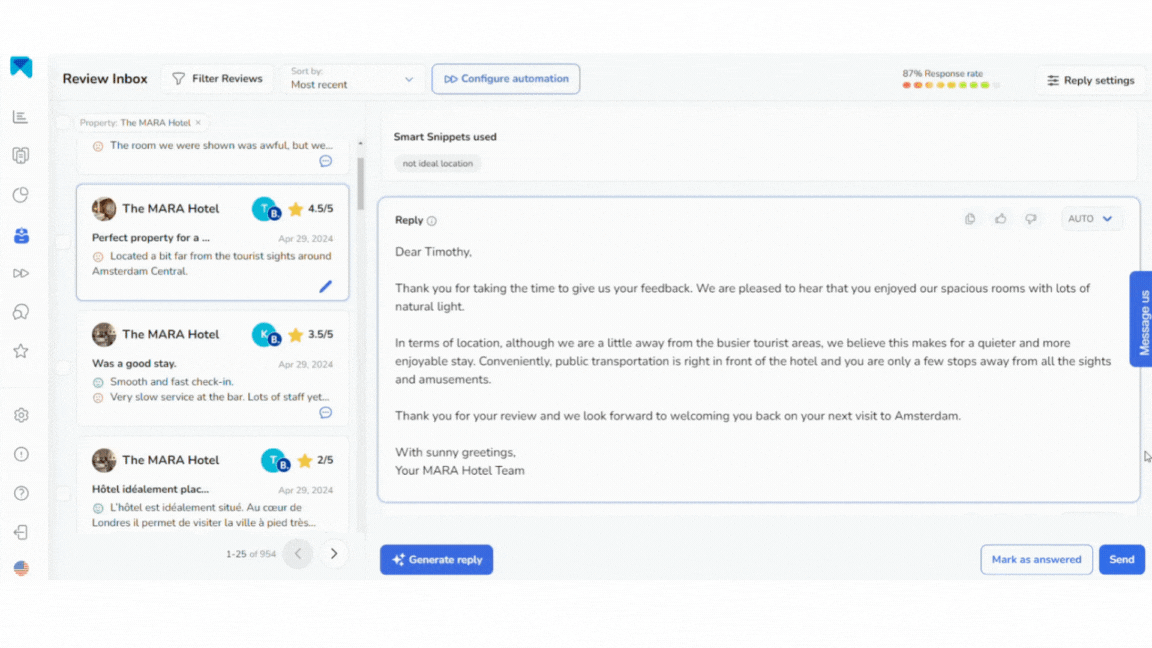Image resolution: width=1152 pixels, height=648 pixels.
Task: Open the settings gear in sidebar
Action: (21, 415)
